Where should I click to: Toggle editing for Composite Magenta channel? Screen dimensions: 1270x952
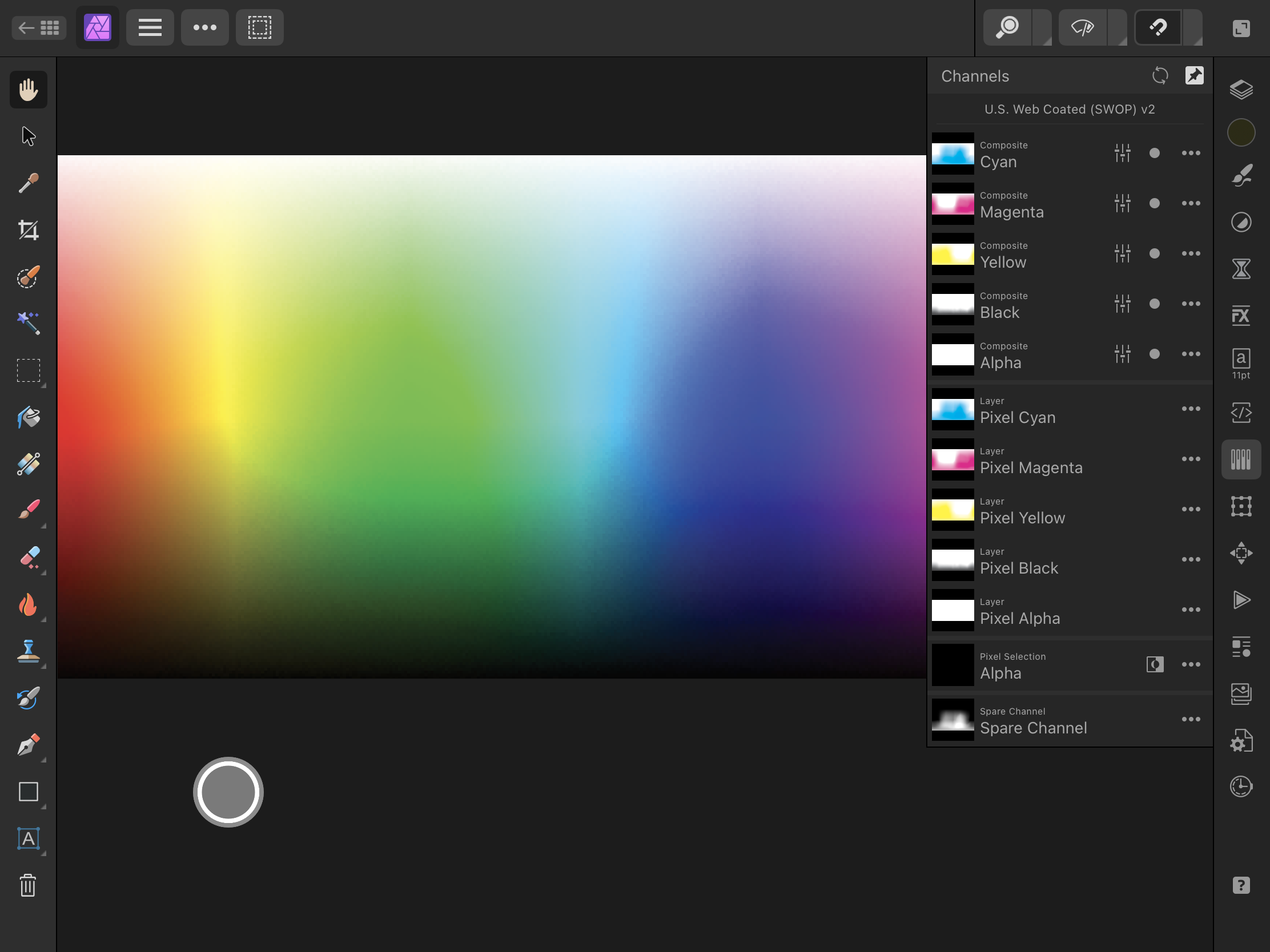(1122, 203)
